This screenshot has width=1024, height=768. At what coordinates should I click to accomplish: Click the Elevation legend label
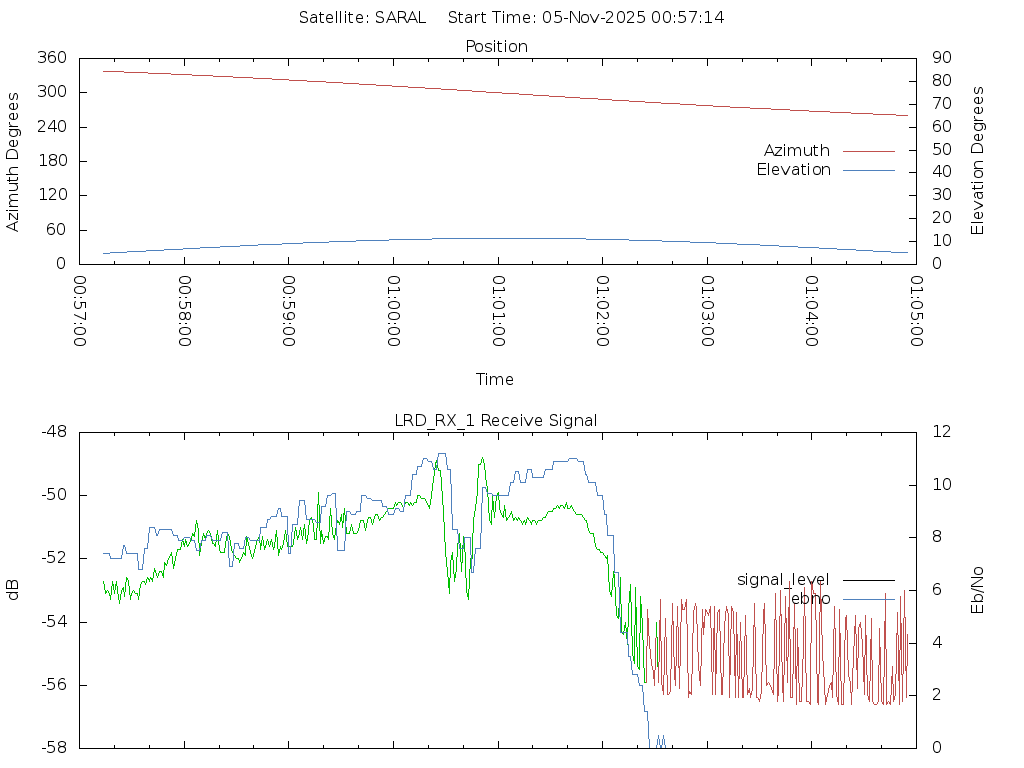[793, 170]
